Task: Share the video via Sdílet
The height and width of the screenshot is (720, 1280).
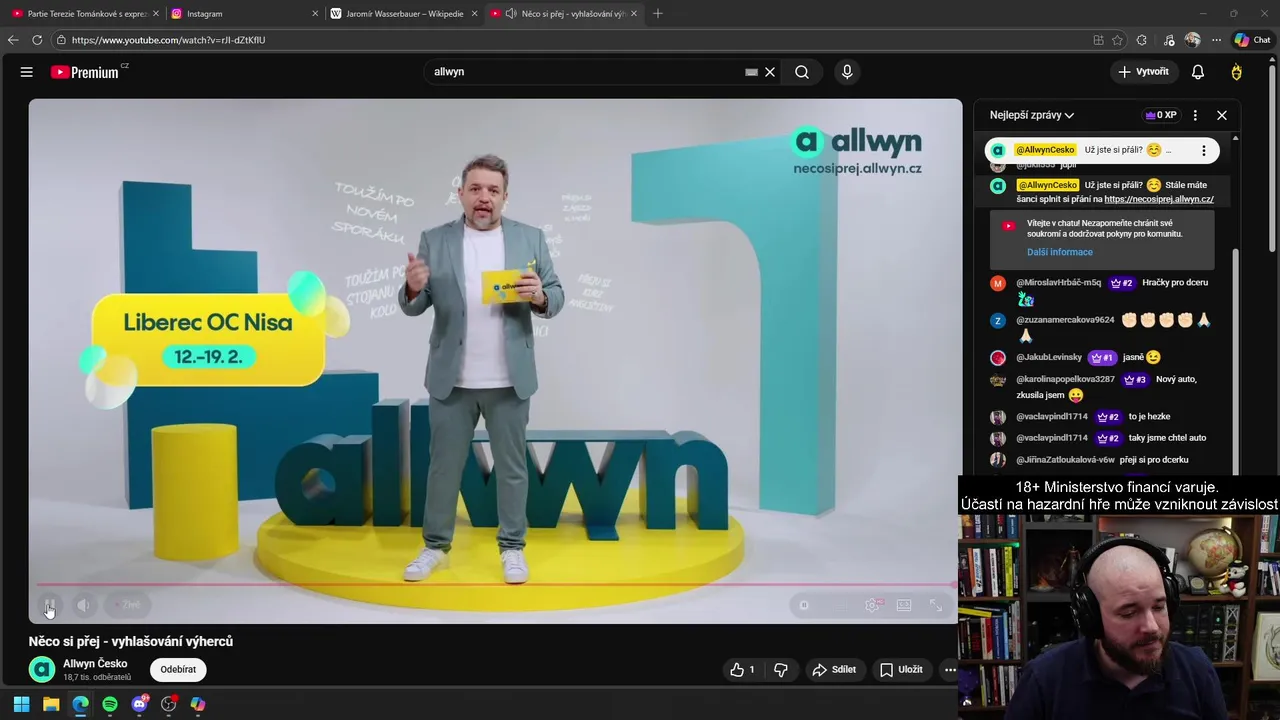Action: coord(834,670)
